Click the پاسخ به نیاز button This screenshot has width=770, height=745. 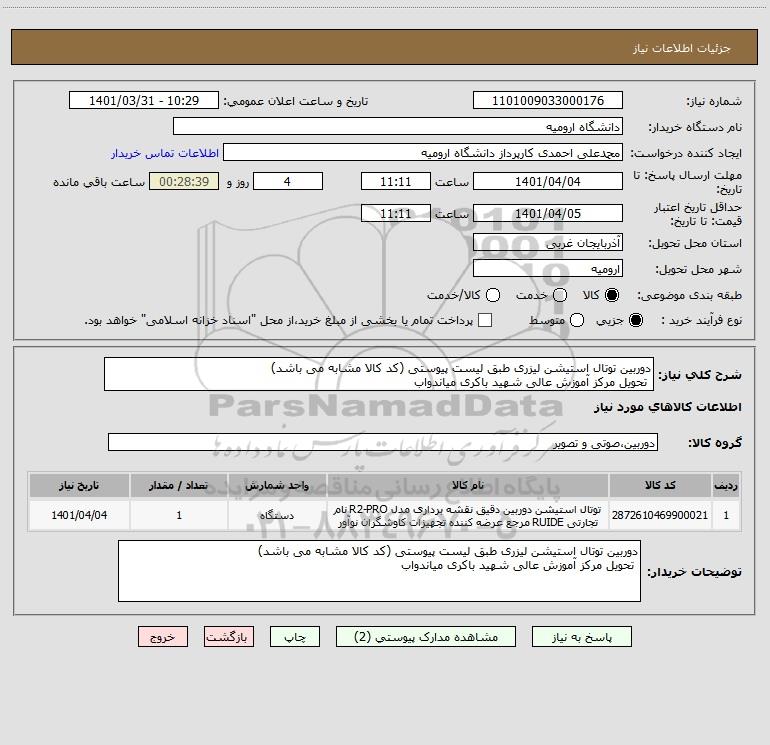click(x=582, y=637)
